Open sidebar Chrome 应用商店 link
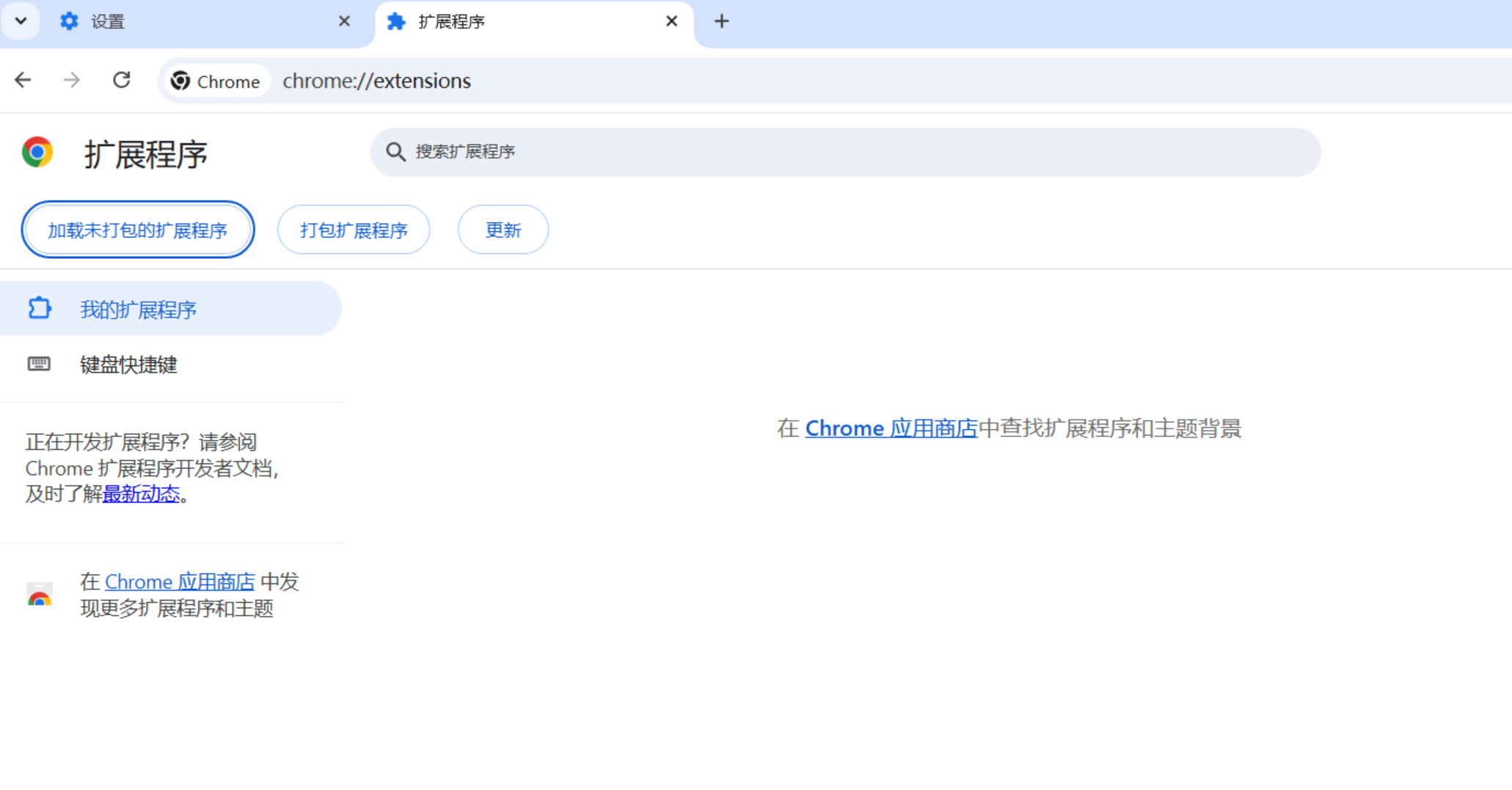Viewport: 1512px width, 790px height. (x=180, y=582)
